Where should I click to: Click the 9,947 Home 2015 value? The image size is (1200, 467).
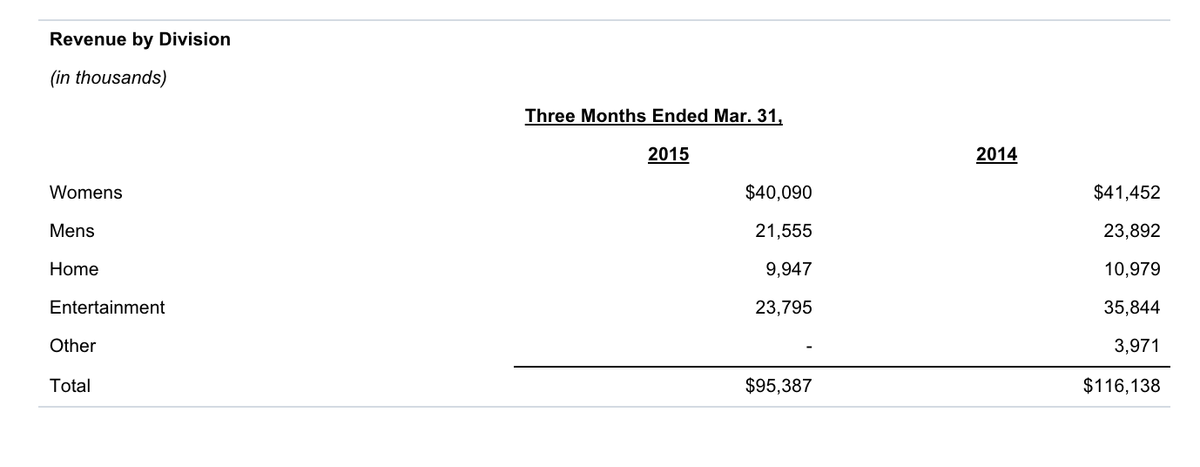pyautogui.click(x=789, y=269)
